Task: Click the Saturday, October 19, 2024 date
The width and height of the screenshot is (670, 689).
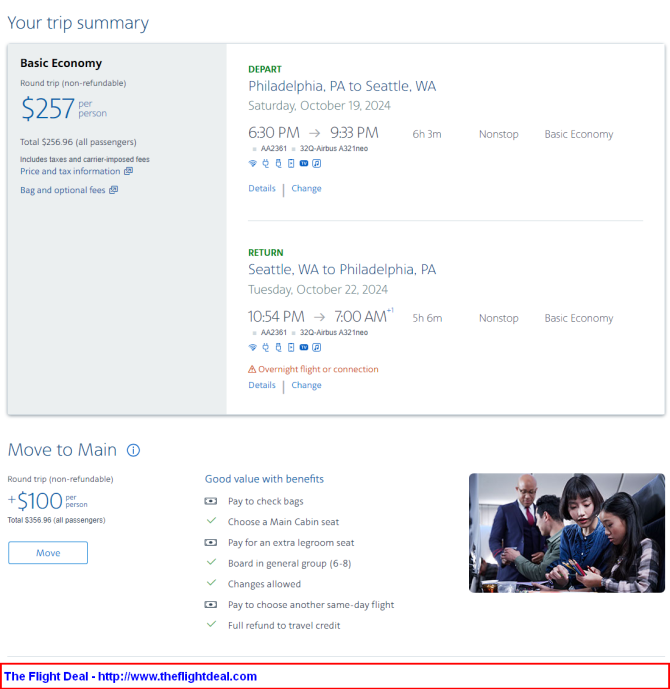Action: (319, 106)
